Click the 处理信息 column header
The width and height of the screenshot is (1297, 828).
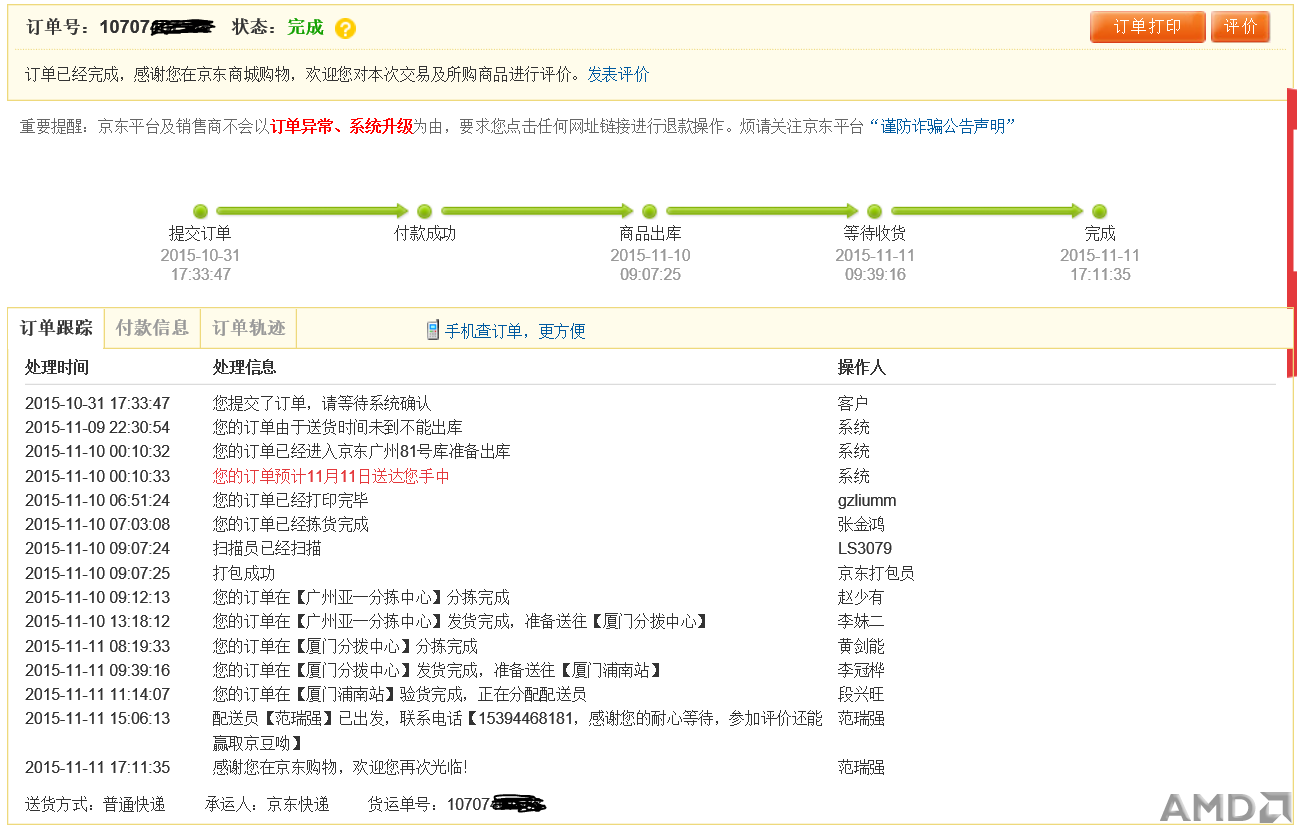[x=244, y=367]
